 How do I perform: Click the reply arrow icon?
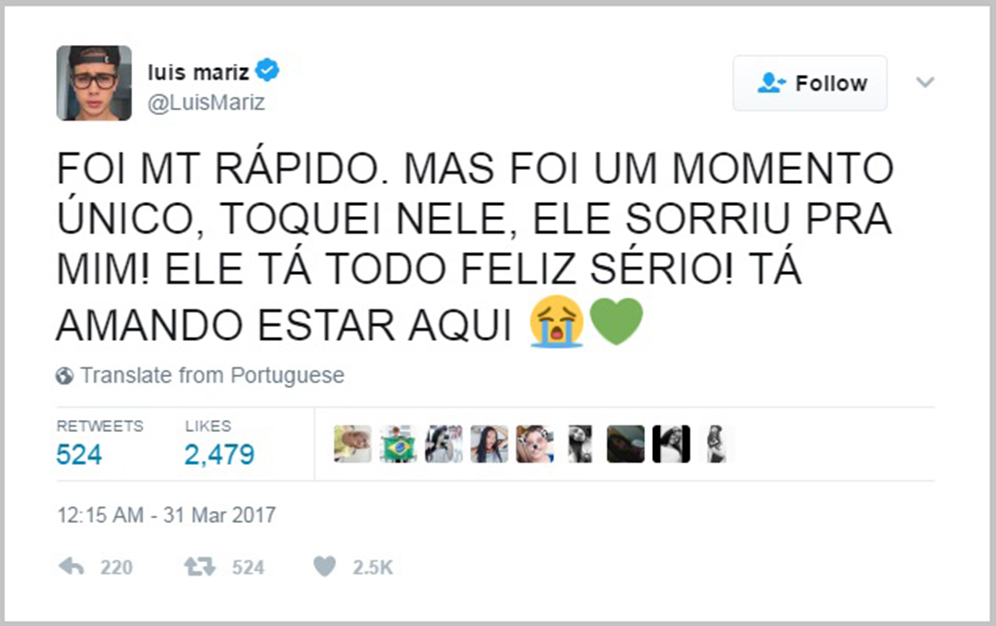point(71,567)
